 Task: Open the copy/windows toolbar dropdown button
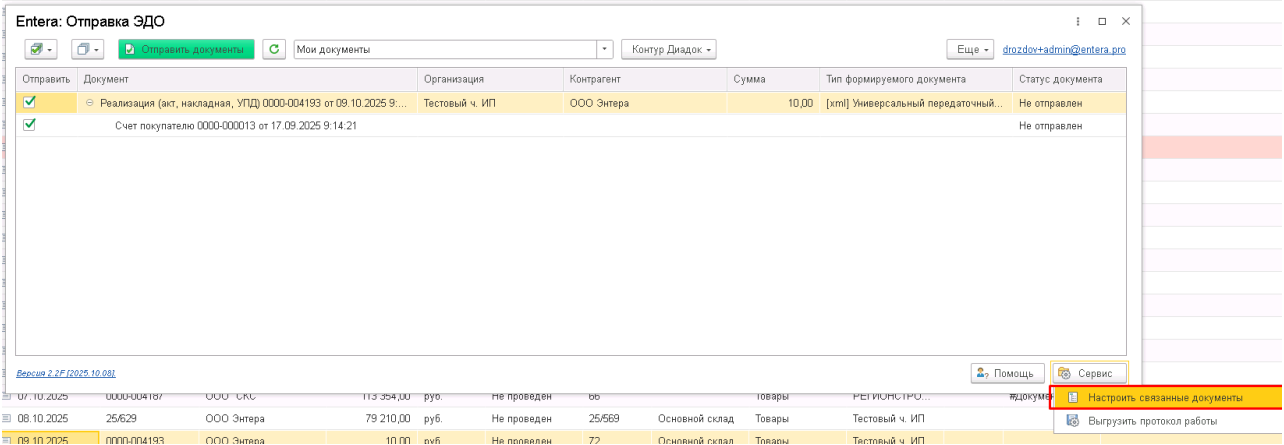[88, 49]
